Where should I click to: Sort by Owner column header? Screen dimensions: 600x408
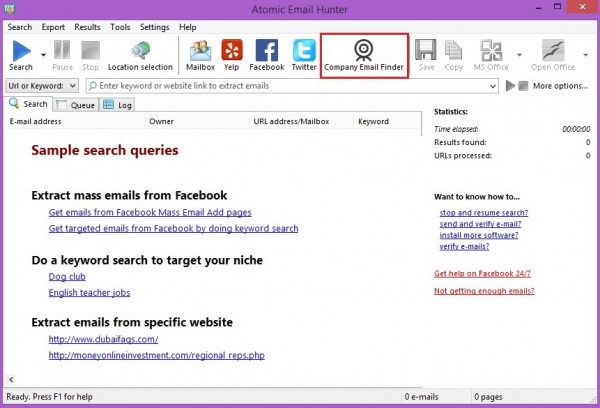(197, 121)
